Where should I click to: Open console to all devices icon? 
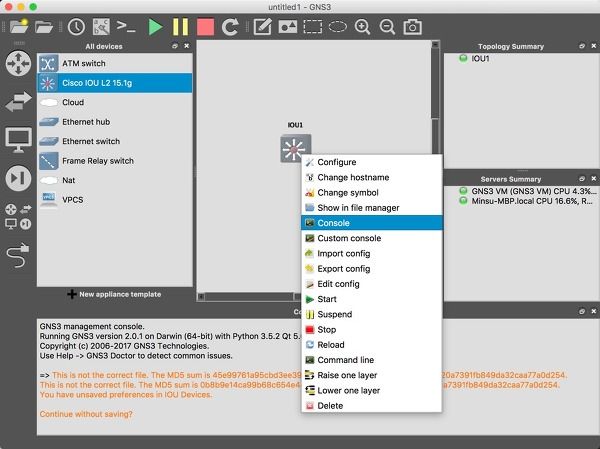(x=126, y=27)
